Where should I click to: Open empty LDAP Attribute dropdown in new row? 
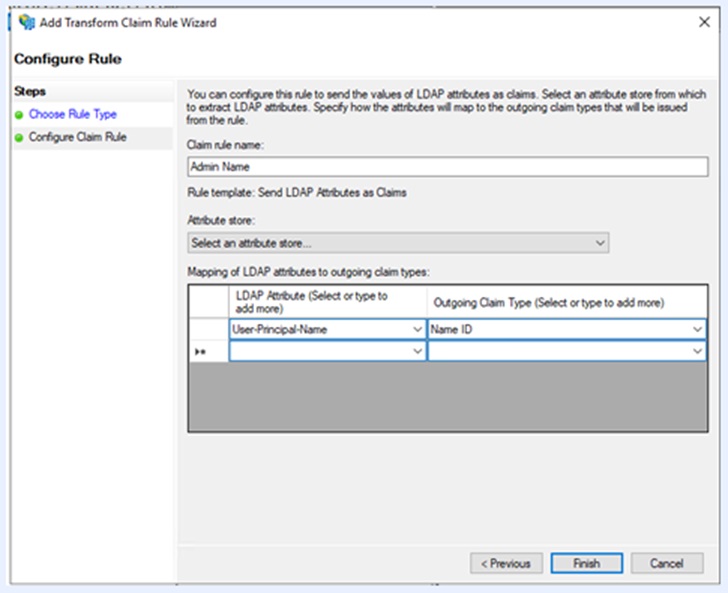[x=417, y=352]
